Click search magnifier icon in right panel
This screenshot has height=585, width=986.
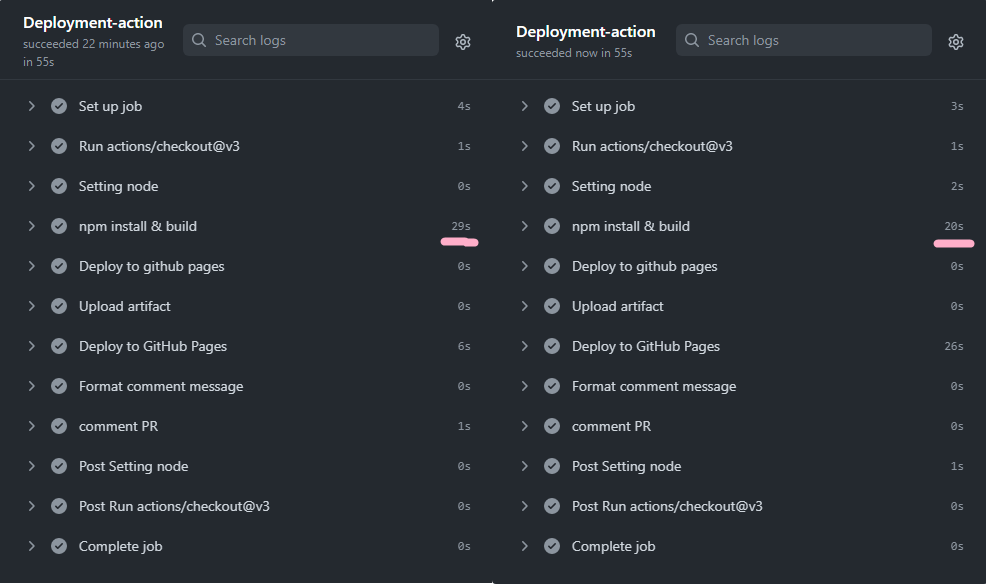coord(692,40)
